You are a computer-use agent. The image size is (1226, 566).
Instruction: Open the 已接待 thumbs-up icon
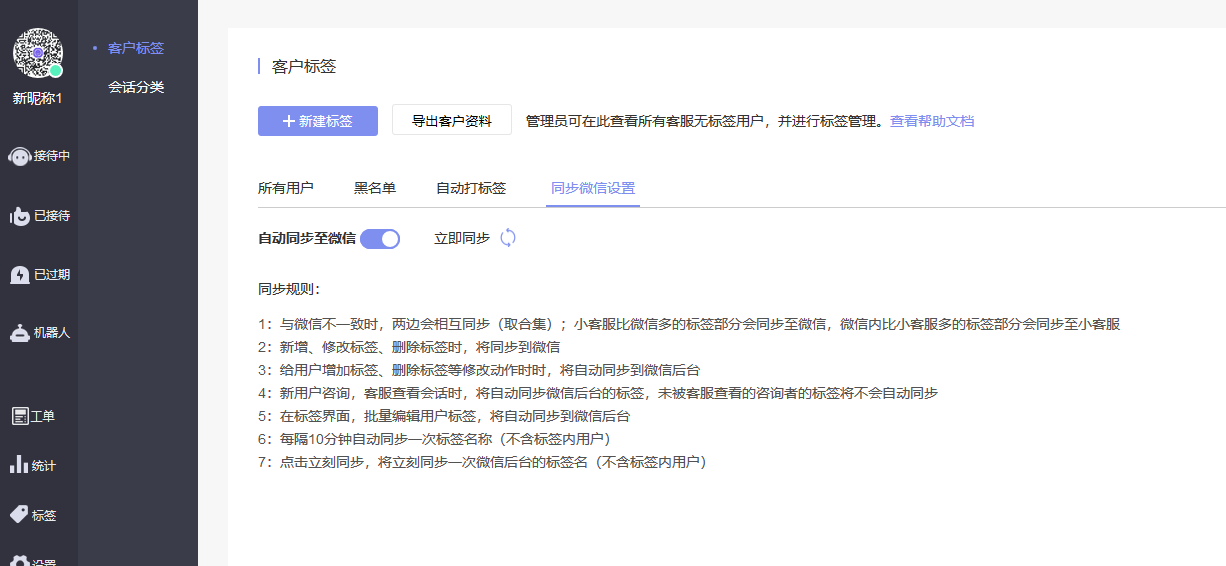[x=19, y=215]
